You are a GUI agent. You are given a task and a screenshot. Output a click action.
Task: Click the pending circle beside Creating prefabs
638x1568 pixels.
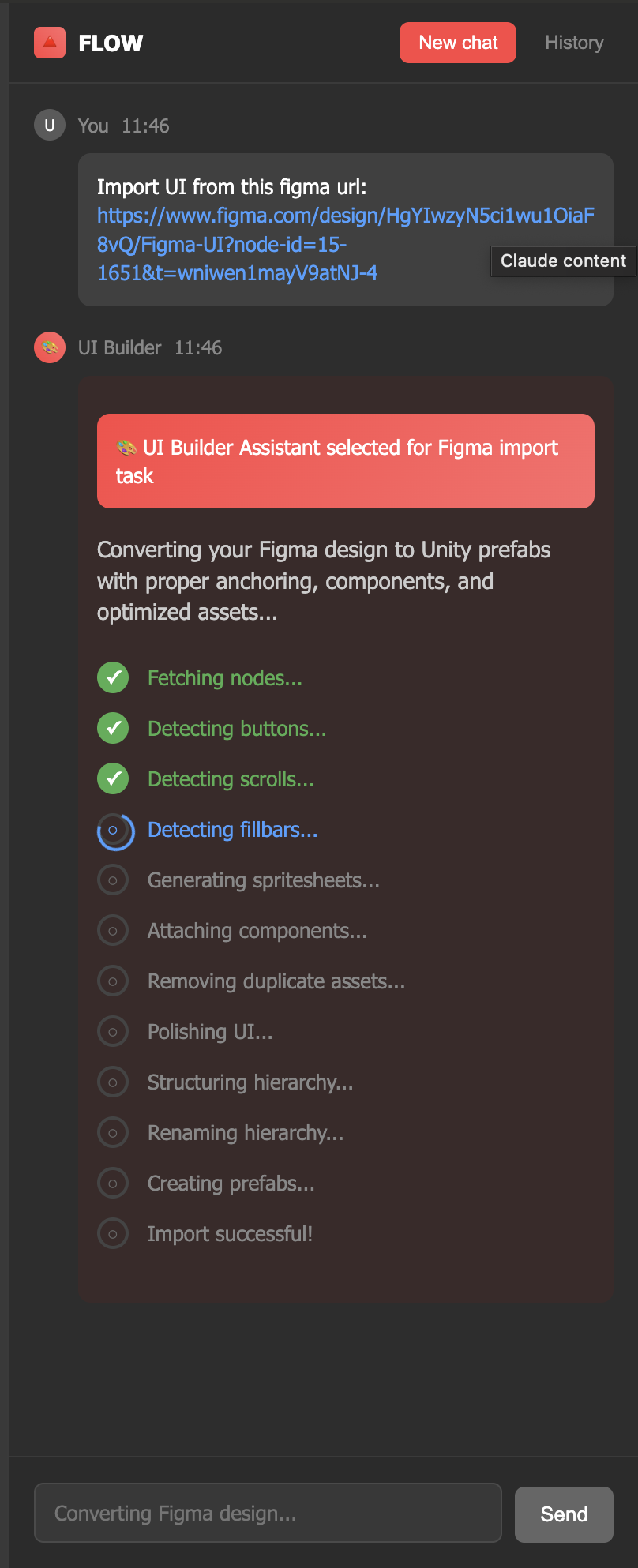point(113,1183)
